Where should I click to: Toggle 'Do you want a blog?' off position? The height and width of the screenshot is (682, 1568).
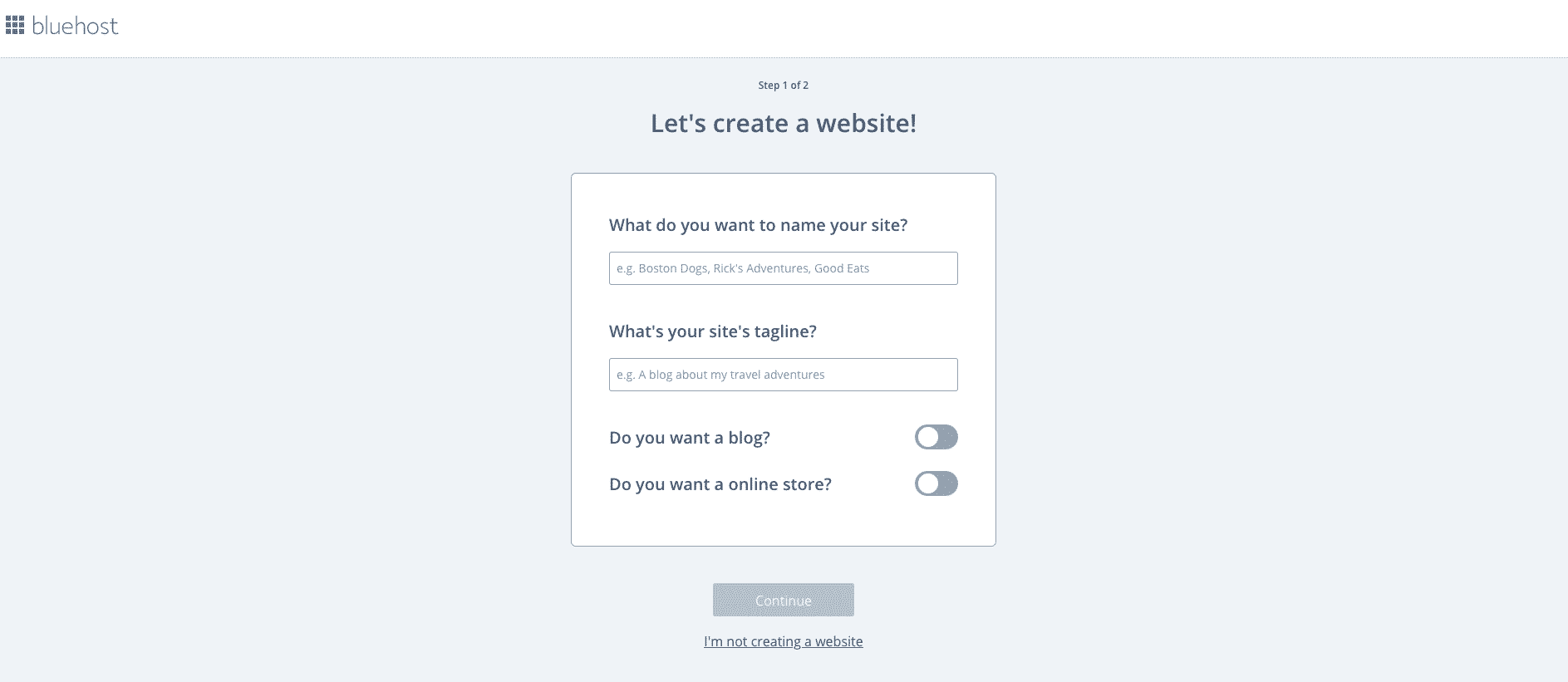coord(936,437)
